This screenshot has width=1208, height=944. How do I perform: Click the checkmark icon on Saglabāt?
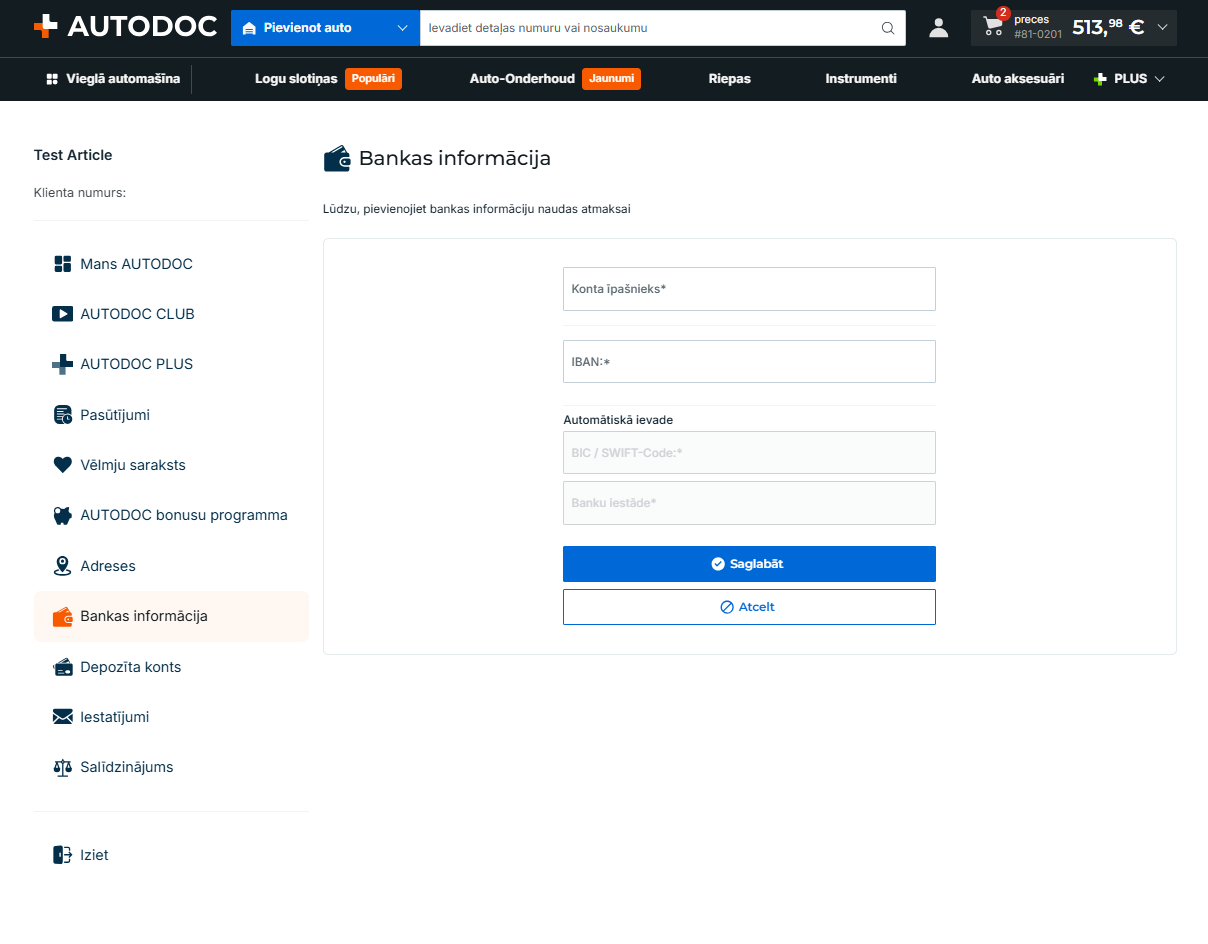pyautogui.click(x=717, y=564)
